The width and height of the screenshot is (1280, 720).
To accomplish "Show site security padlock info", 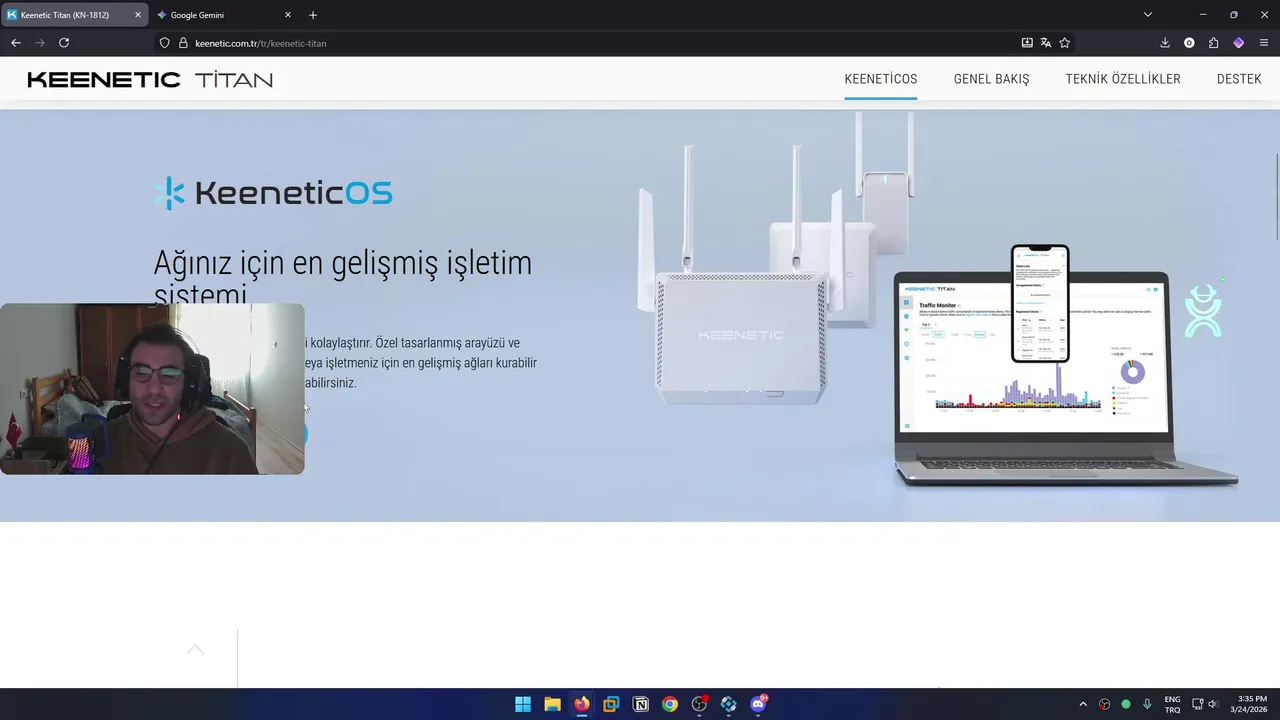I will (183, 43).
